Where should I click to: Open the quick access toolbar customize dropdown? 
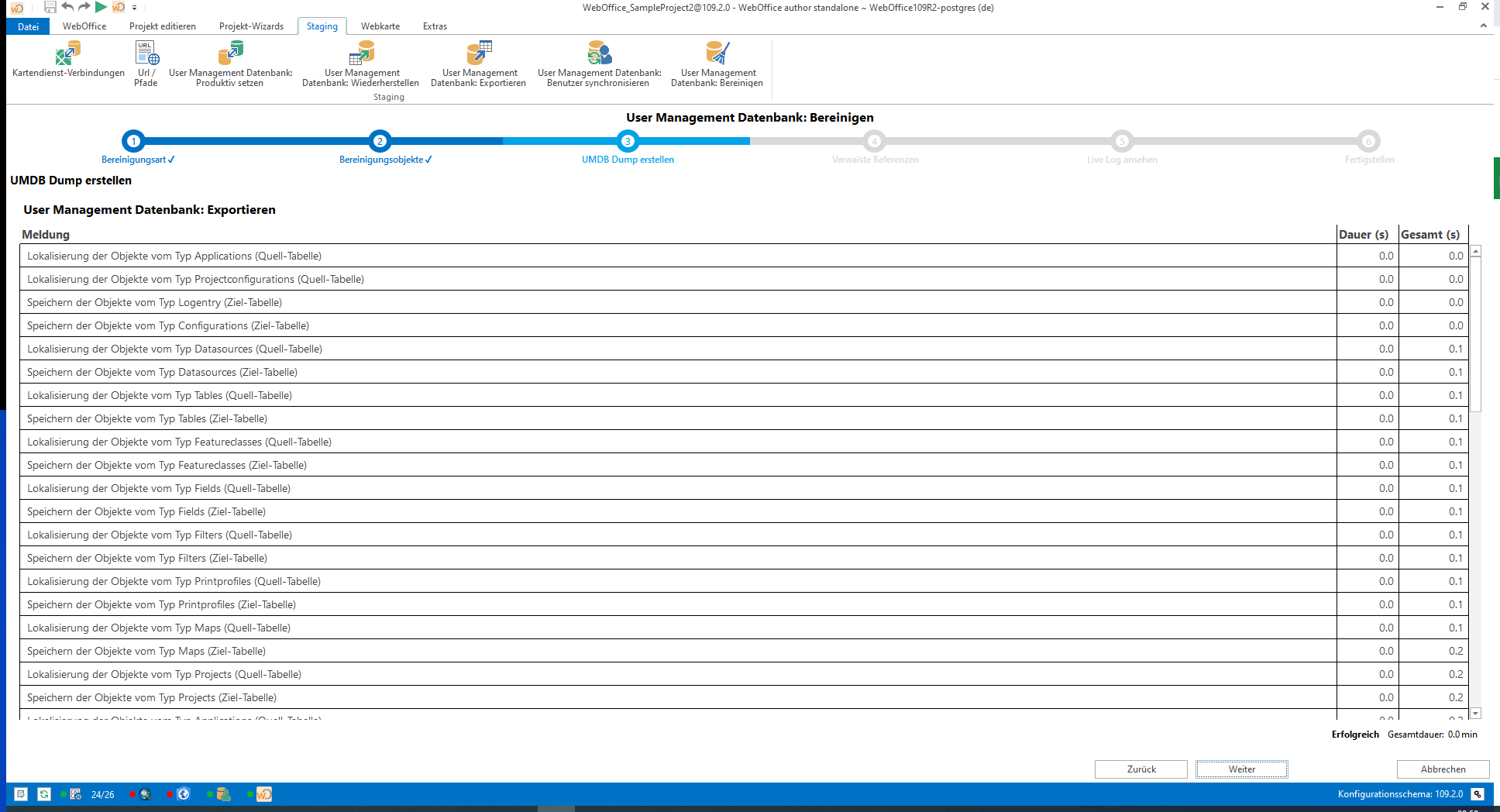pyautogui.click(x=135, y=8)
